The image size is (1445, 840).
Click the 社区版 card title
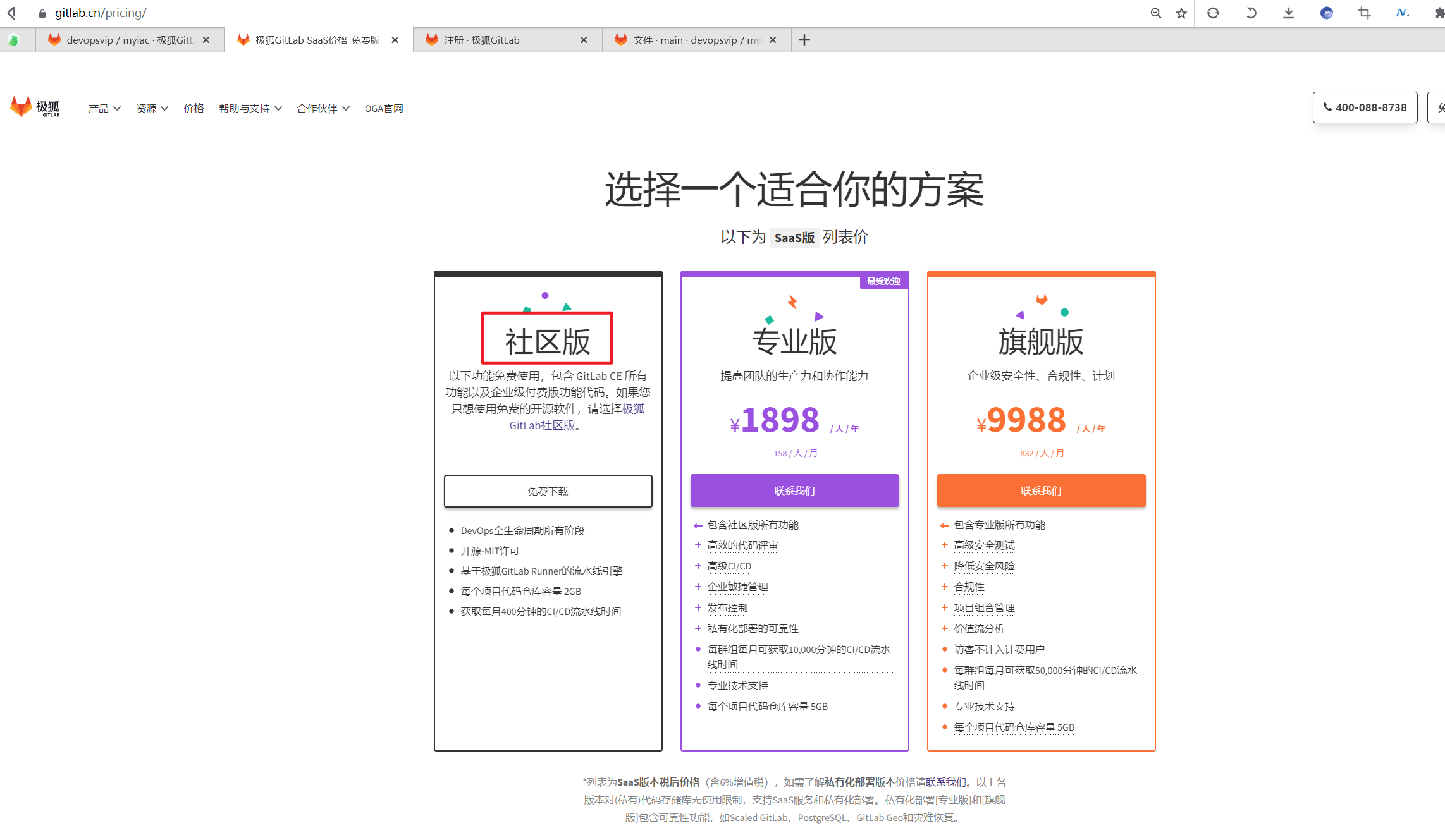coord(548,341)
